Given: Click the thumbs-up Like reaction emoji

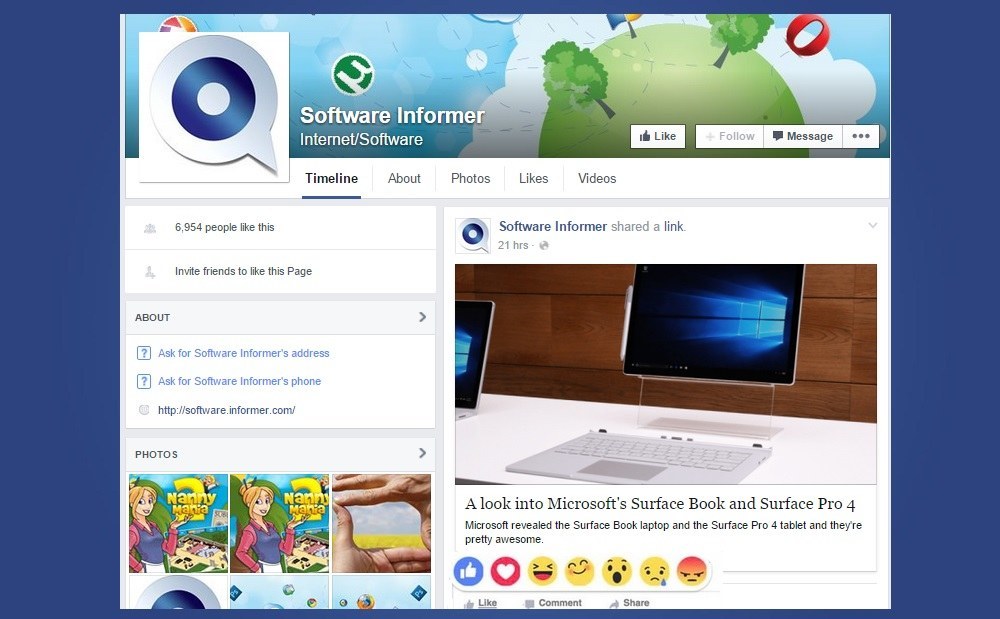Looking at the screenshot, I should 469,571.
